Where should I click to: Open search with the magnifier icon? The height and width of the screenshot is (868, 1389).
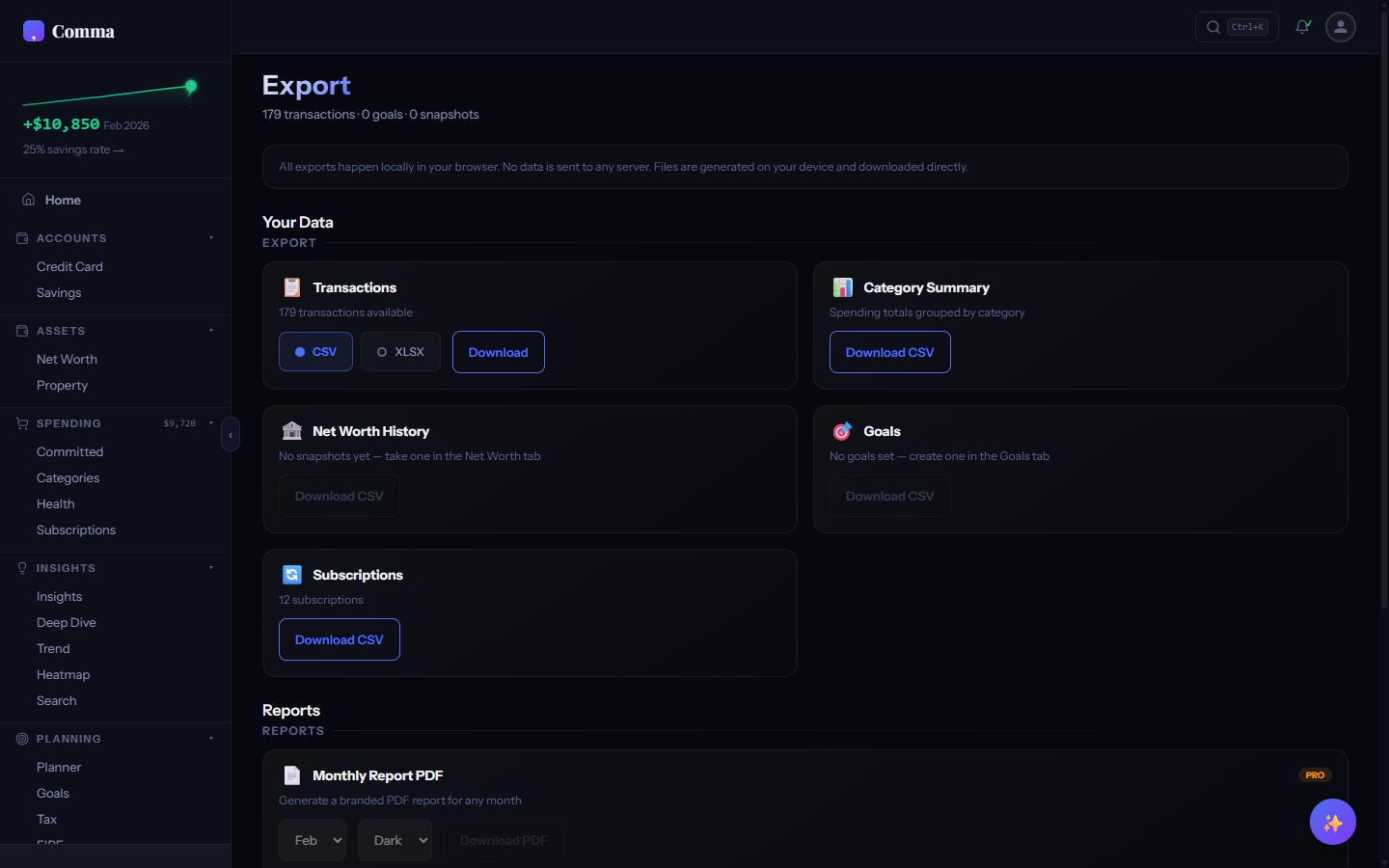point(1212,27)
